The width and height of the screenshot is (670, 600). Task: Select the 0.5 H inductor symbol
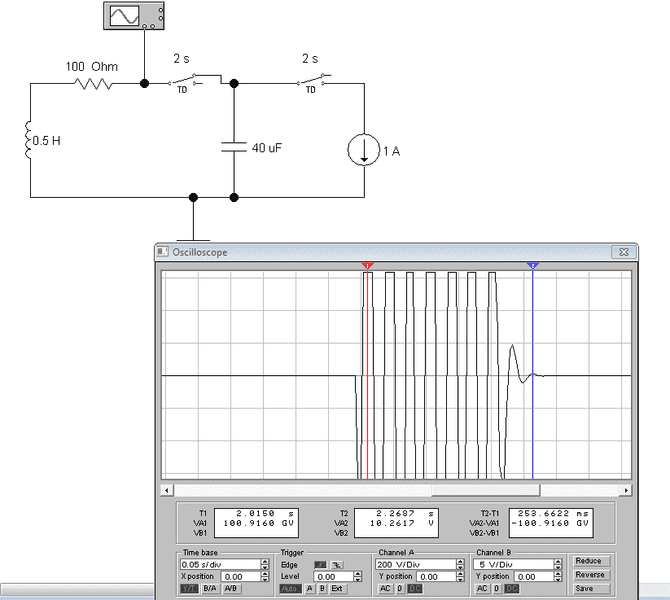tap(30, 140)
